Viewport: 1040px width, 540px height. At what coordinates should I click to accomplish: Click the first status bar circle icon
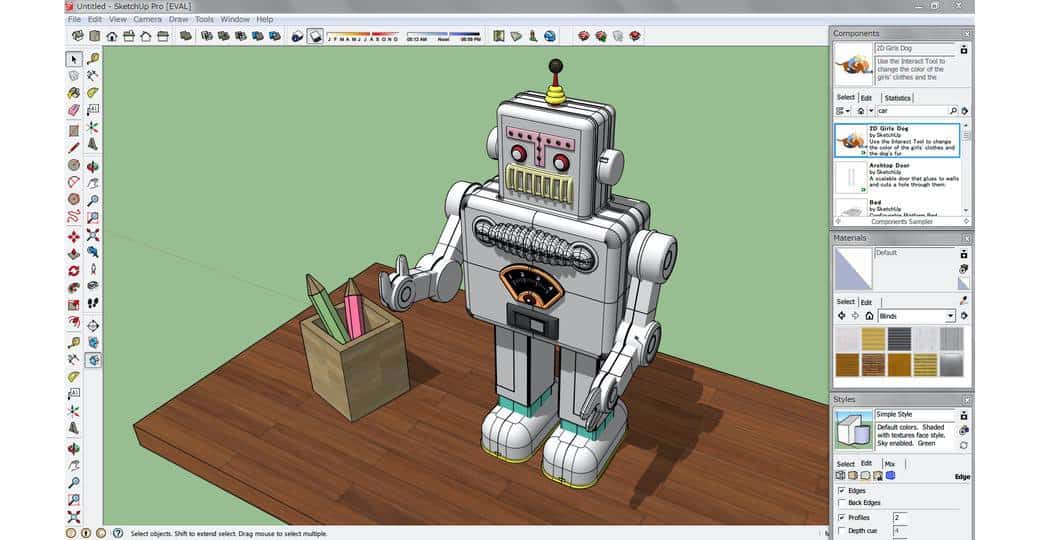click(71, 533)
